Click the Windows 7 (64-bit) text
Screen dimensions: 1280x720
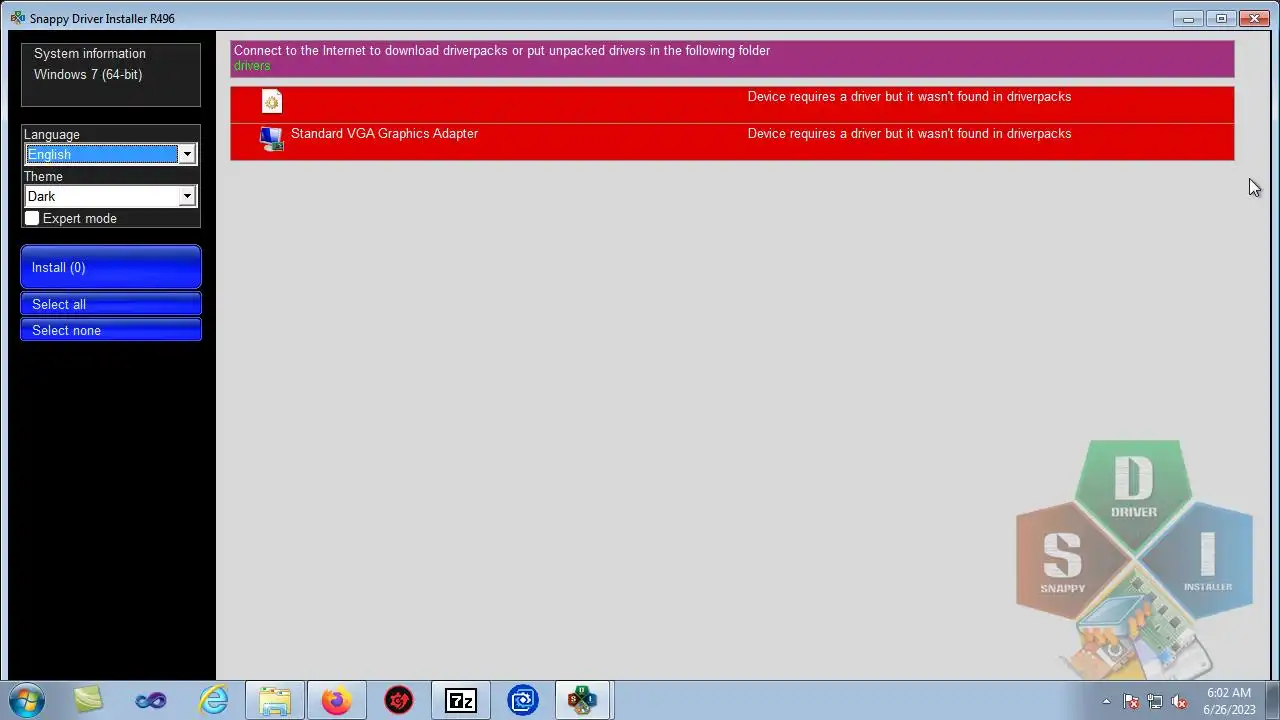click(x=88, y=74)
